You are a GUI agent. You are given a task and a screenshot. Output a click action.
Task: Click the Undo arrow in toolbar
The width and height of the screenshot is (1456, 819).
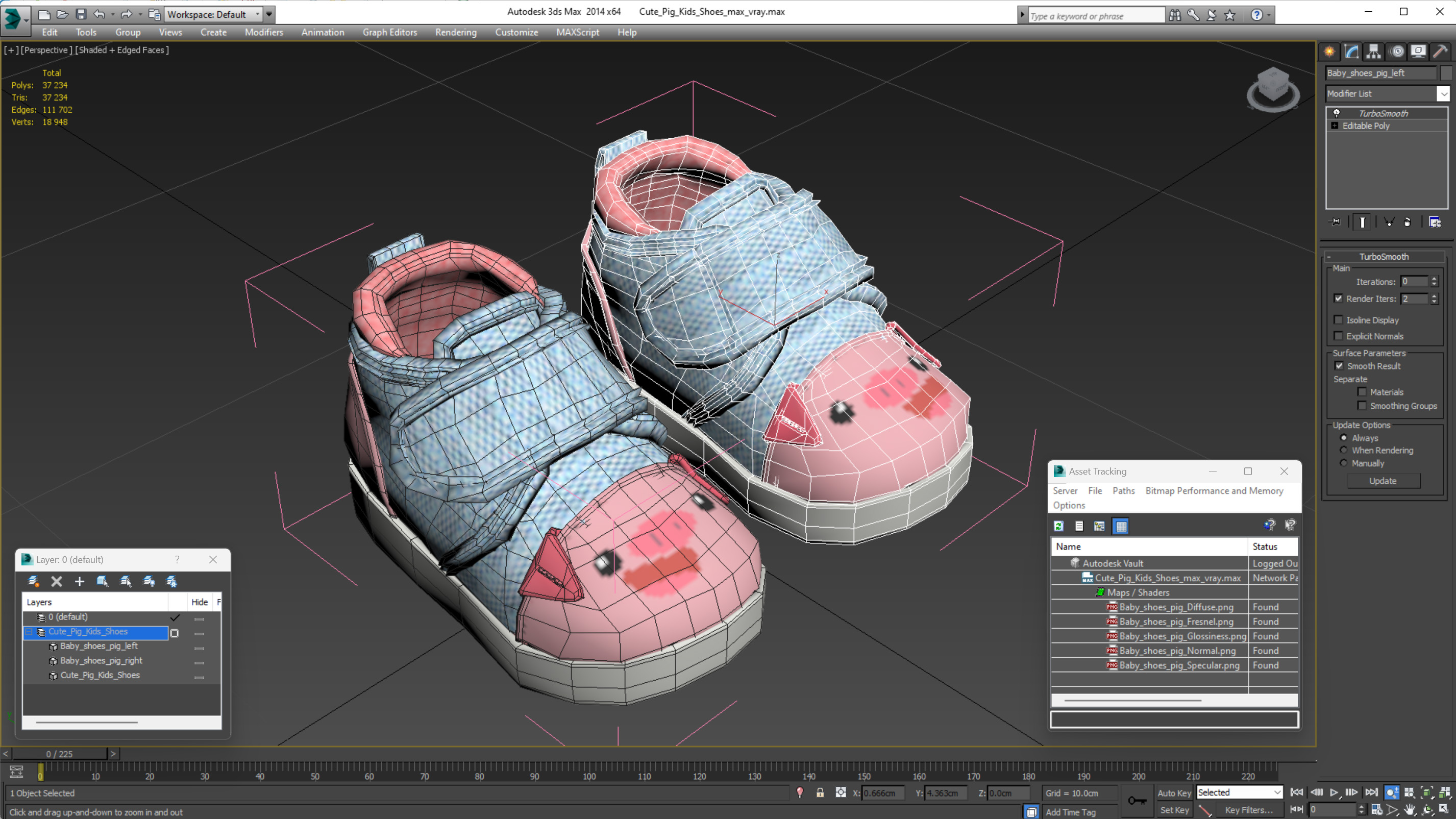click(x=100, y=14)
